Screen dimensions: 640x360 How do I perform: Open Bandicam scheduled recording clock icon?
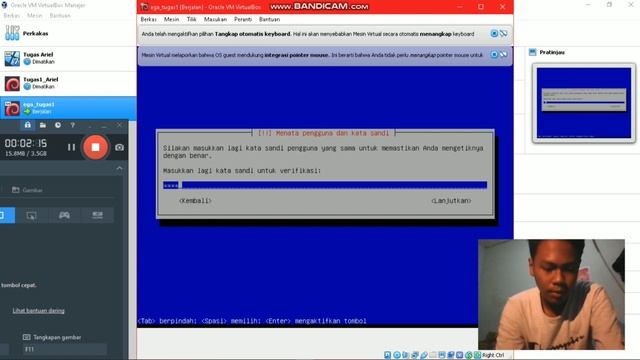tap(58, 125)
